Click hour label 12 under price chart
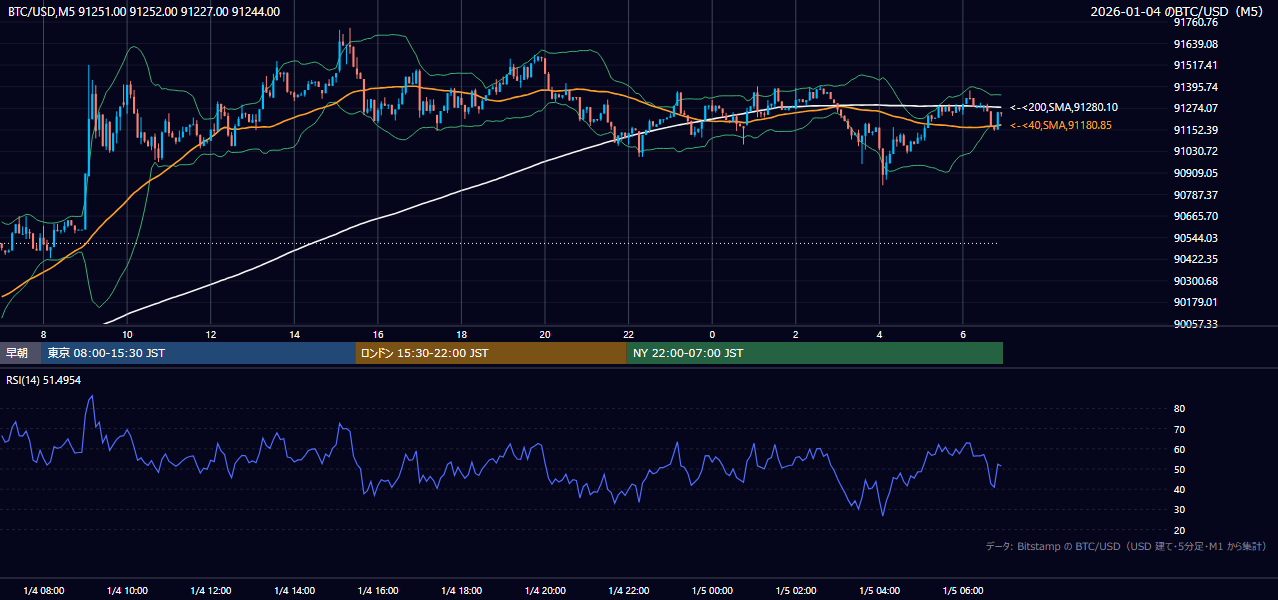 pyautogui.click(x=211, y=334)
